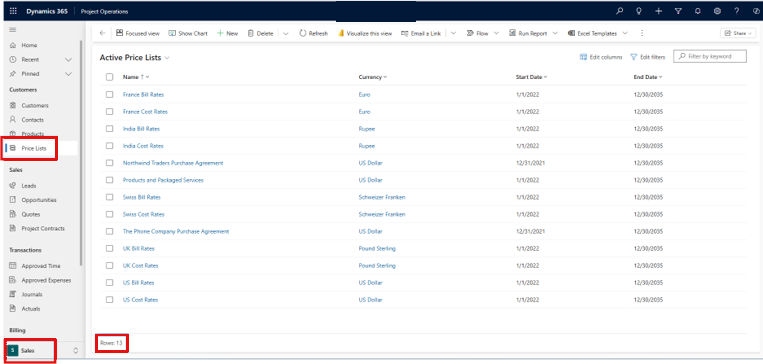Check the US Bill Rates row
This screenshot has height=364, width=763.
(109, 283)
